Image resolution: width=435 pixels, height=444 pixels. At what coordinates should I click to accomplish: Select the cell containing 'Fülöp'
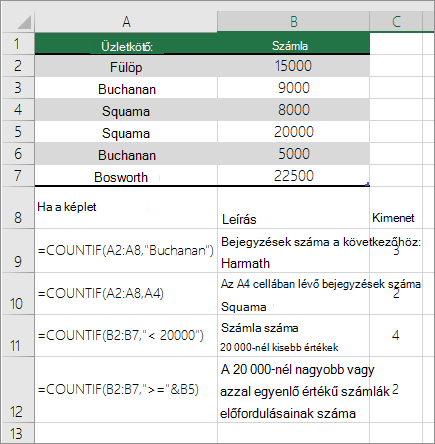(126, 66)
